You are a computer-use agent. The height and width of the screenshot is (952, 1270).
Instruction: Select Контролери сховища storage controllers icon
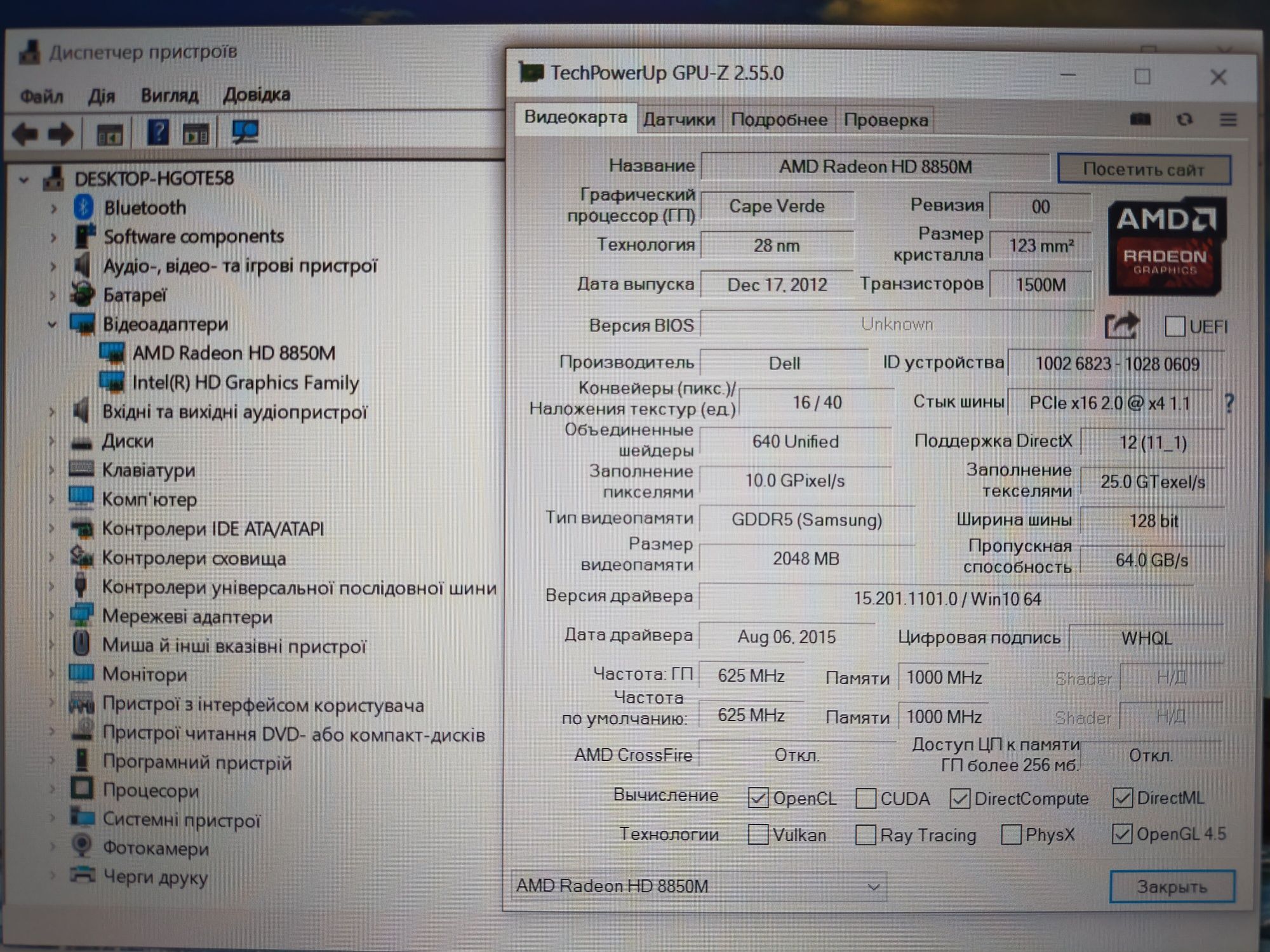point(81,557)
